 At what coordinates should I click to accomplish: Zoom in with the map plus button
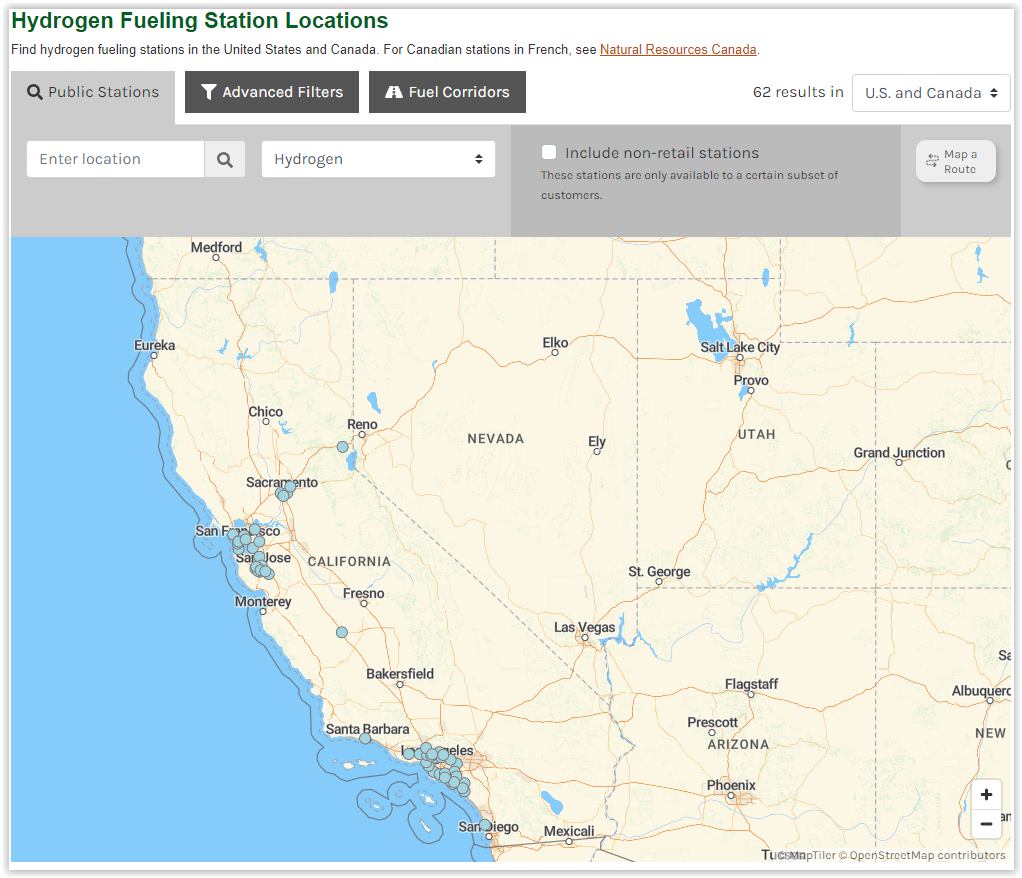click(986, 795)
